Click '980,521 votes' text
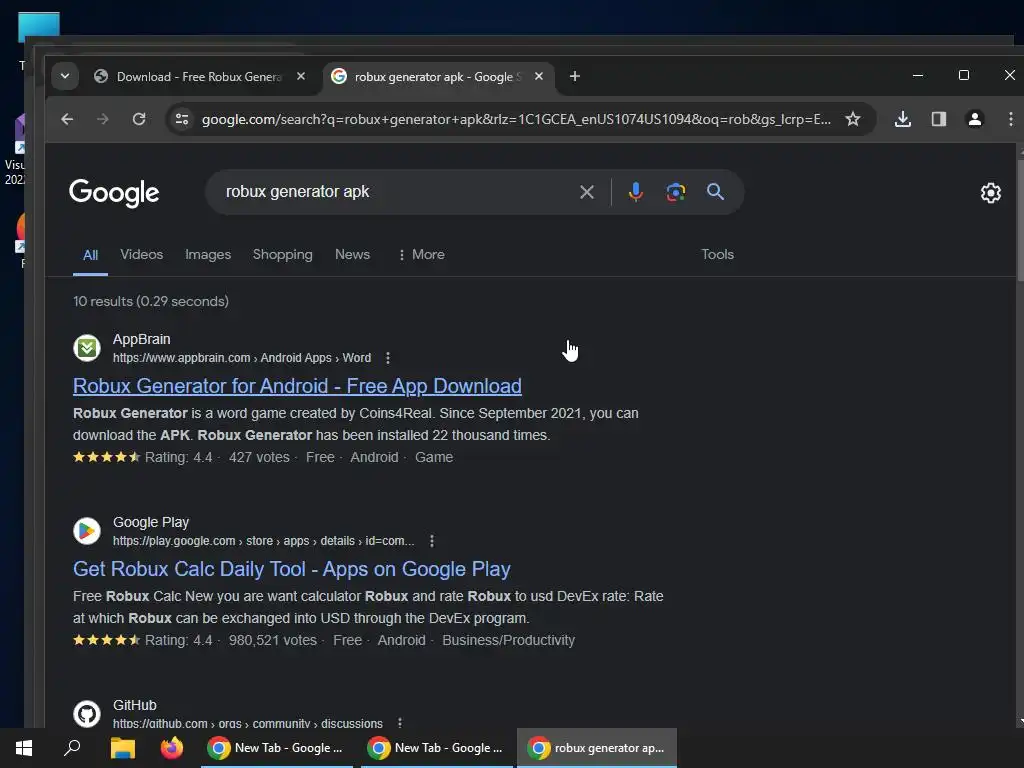 (272, 640)
